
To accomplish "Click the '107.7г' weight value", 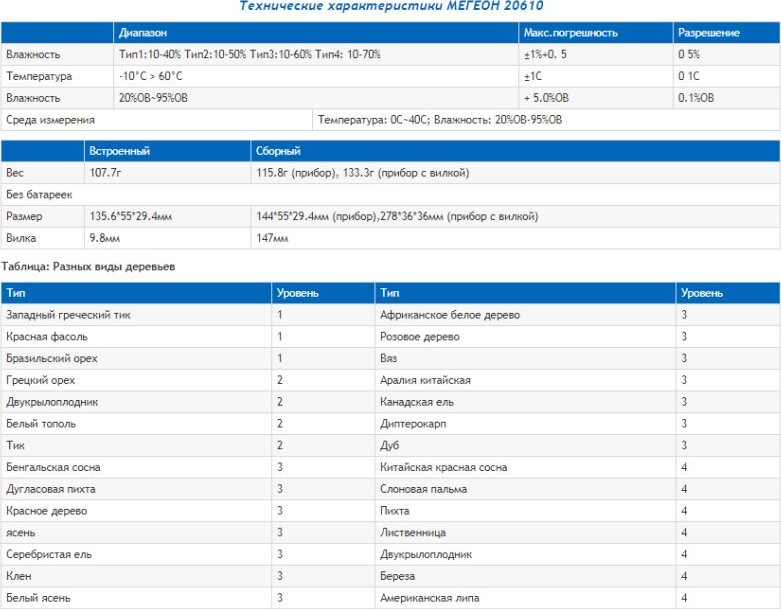I will pos(105,173).
